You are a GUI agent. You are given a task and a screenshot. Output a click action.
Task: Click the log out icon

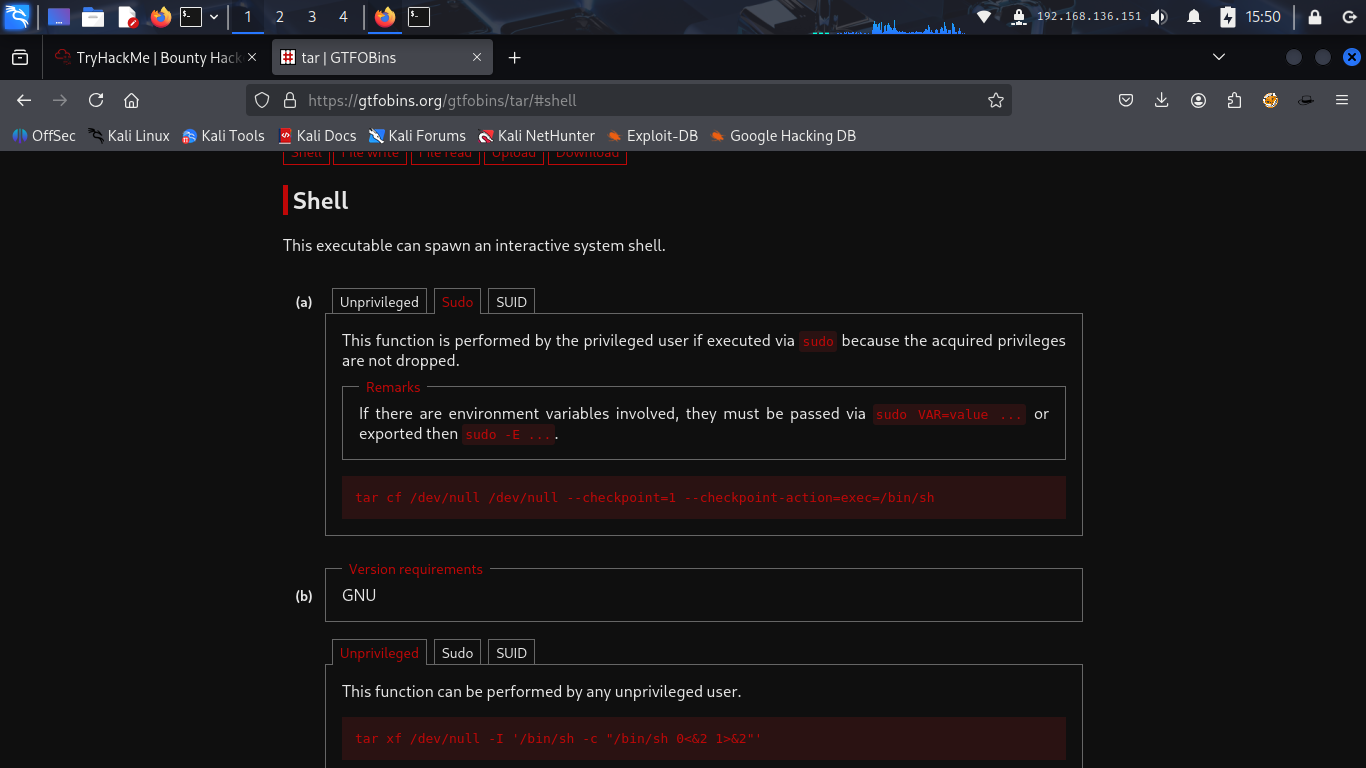1347,17
